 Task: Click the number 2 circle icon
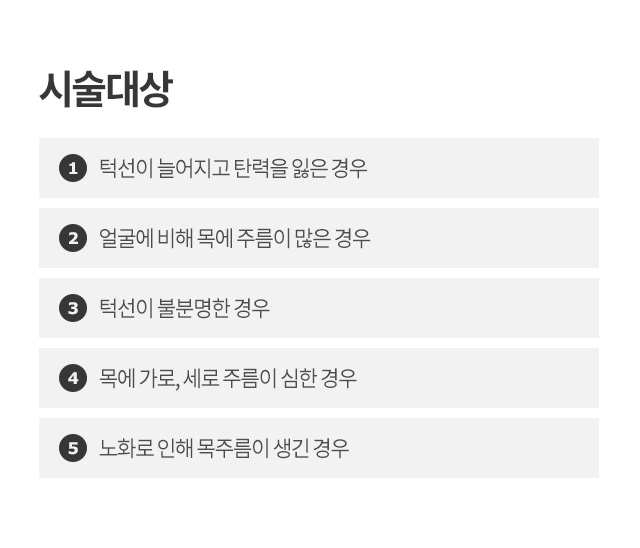[x=73, y=238]
